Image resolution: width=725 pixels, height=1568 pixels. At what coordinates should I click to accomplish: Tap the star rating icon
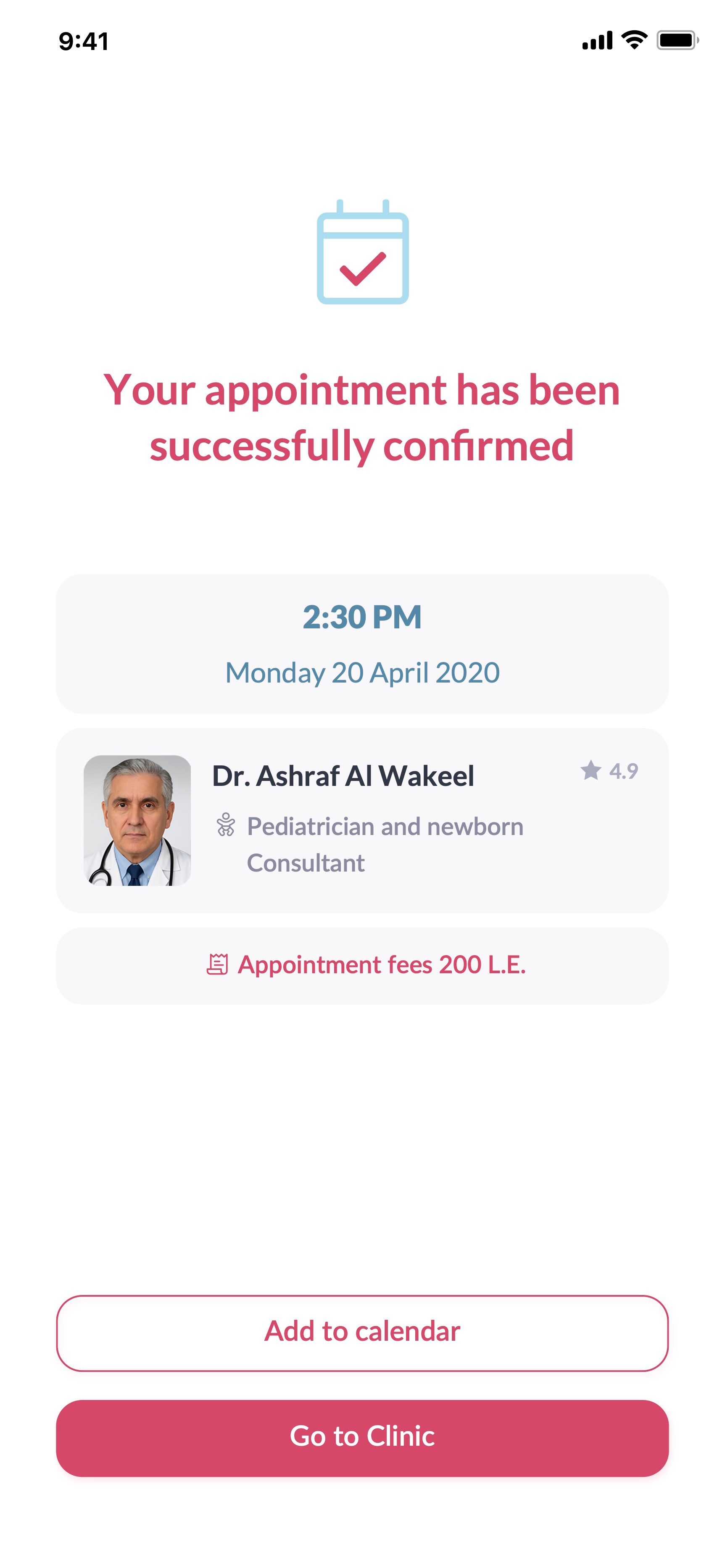tap(591, 771)
